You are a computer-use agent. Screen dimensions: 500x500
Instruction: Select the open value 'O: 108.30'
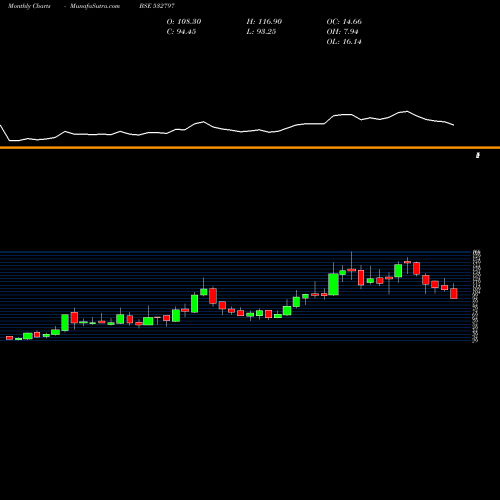[x=184, y=22]
